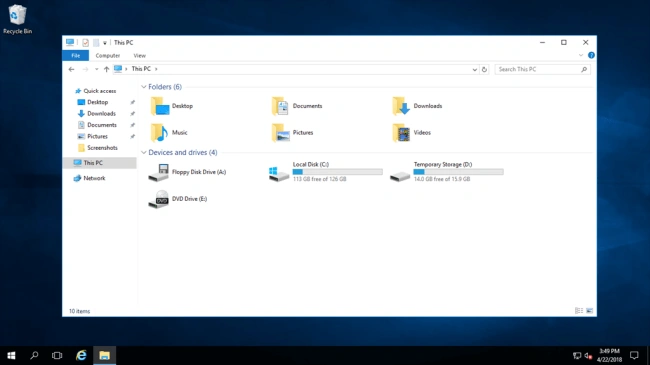The image size is (650, 365).
Task: Open taskbar Search
Action: (34, 355)
